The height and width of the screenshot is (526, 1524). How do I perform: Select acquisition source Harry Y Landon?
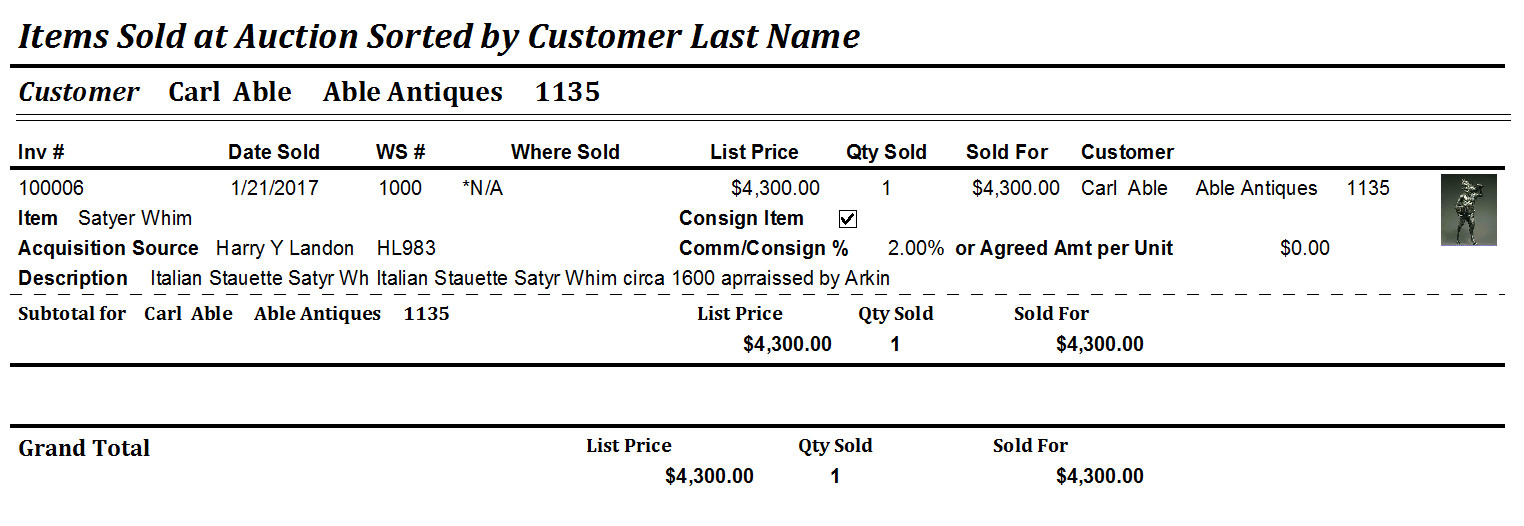tap(285, 248)
